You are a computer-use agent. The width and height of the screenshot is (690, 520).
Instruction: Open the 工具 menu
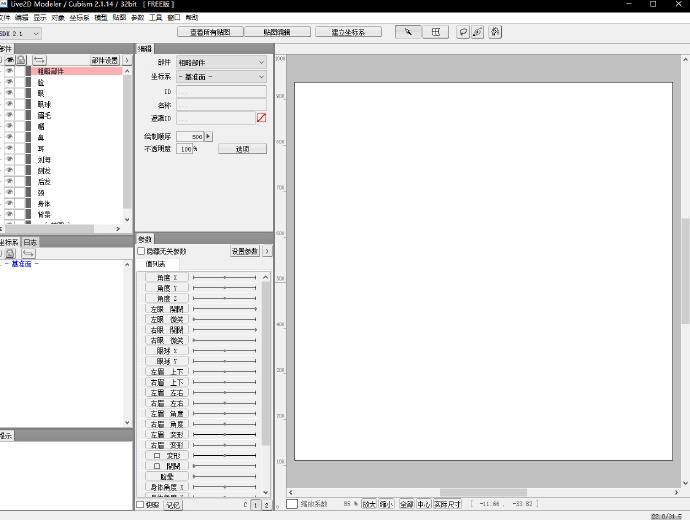pos(156,18)
